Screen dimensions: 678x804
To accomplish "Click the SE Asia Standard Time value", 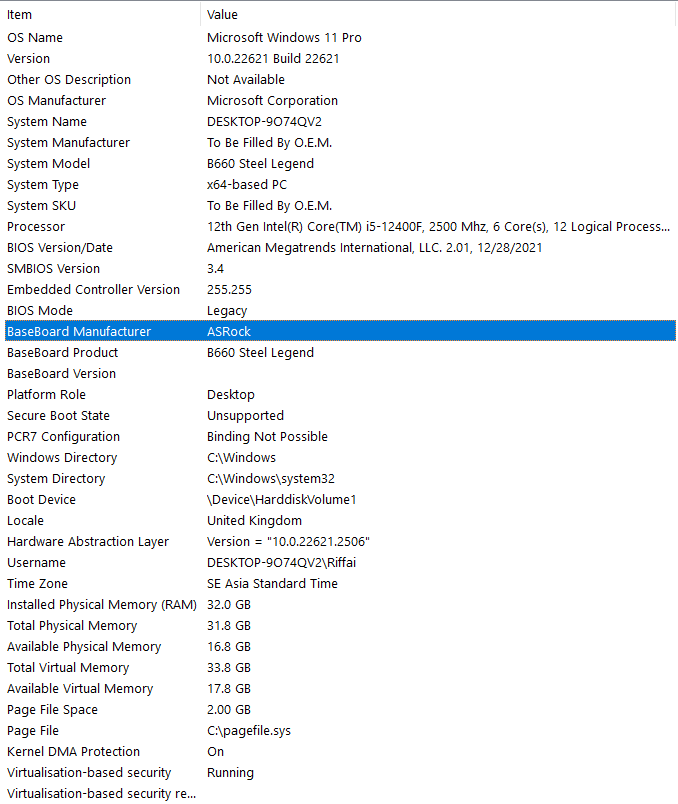I will (272, 584).
